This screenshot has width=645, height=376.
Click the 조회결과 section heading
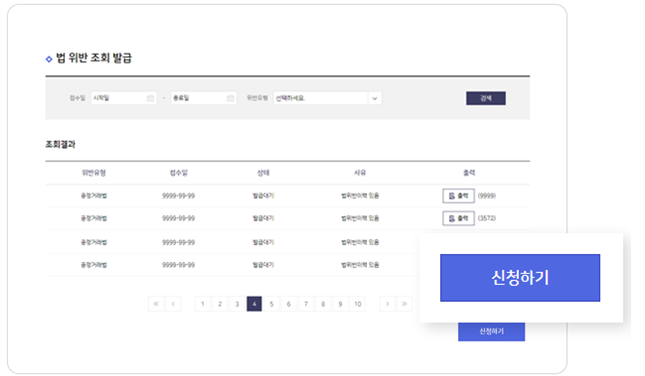(60, 144)
